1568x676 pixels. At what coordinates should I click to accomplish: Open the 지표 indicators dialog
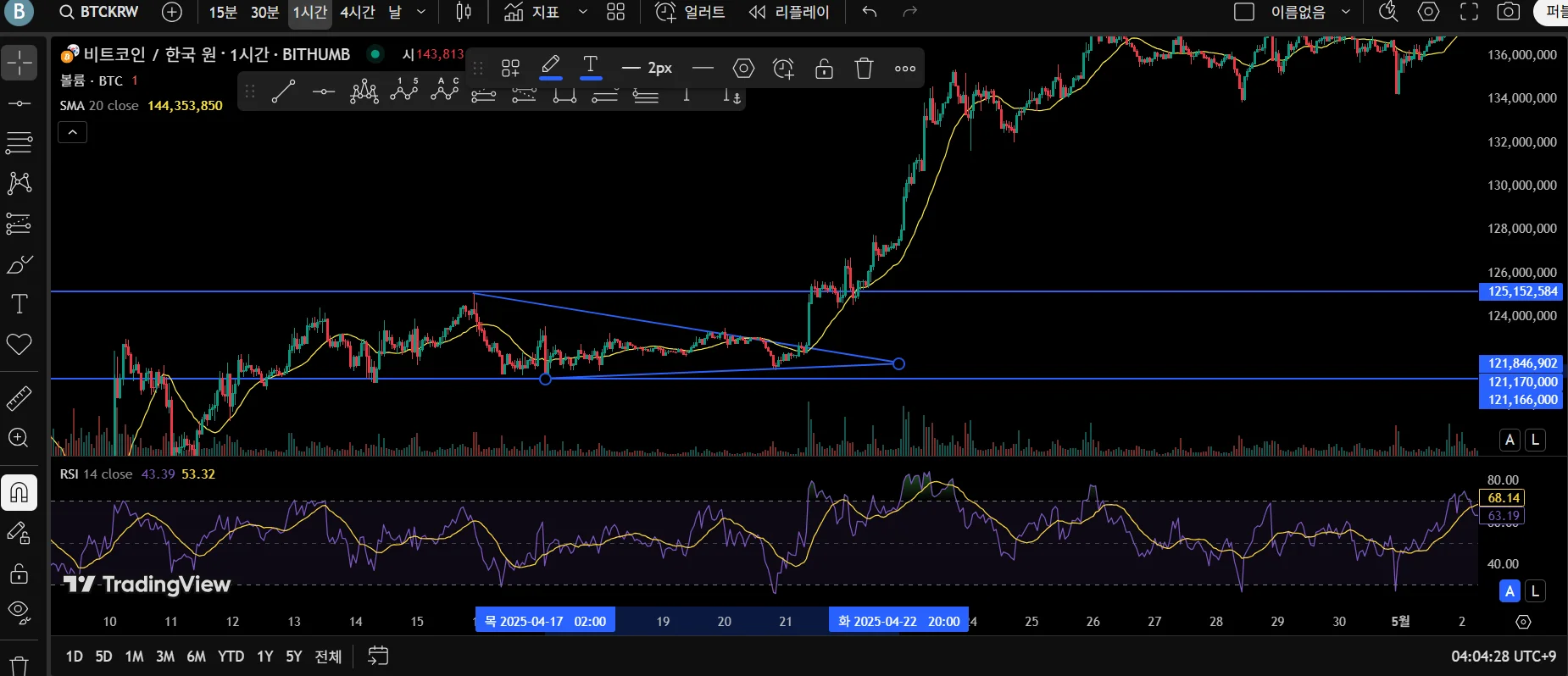tap(531, 12)
